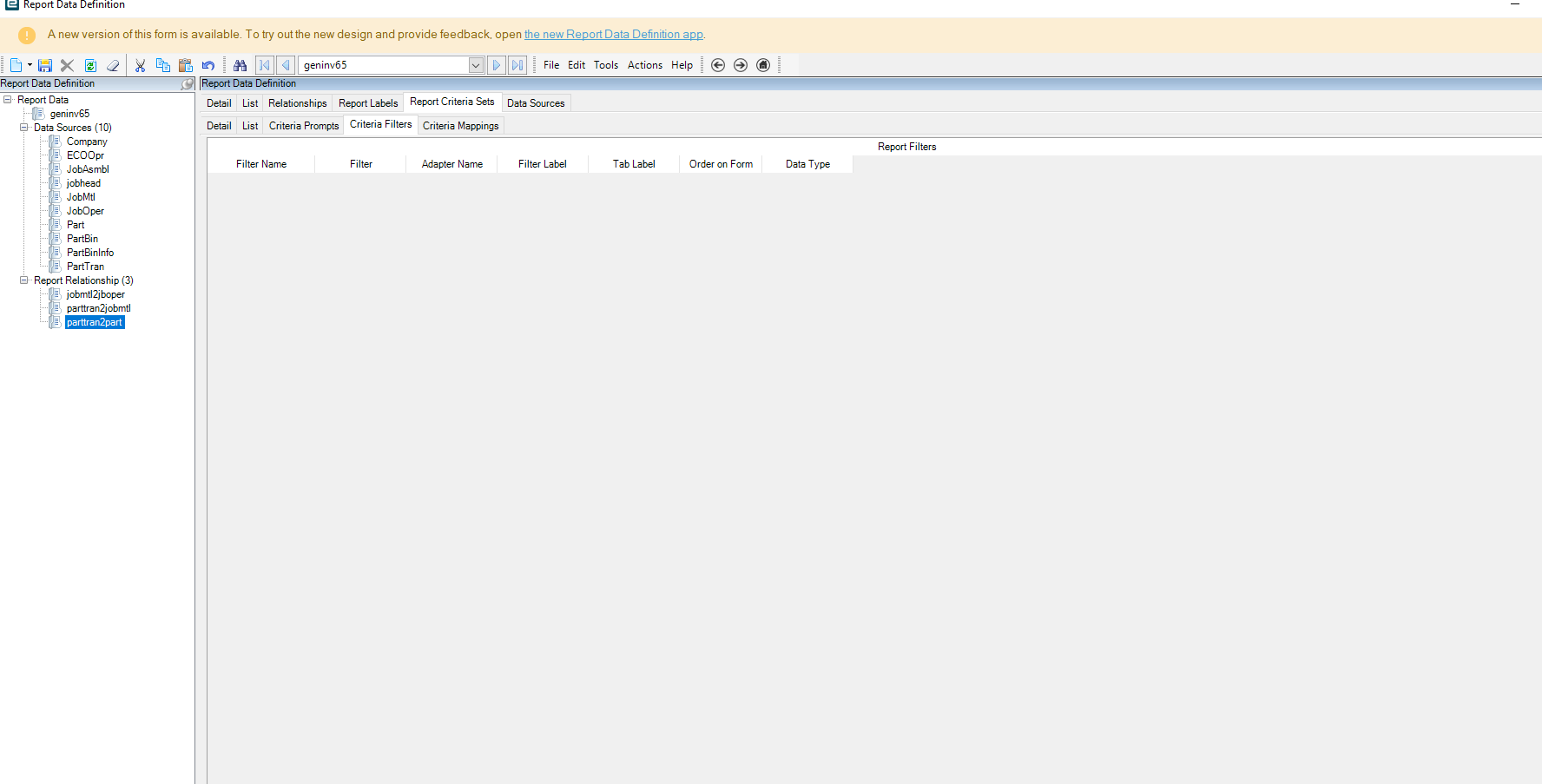1542x784 pixels.
Task: Click the New document icon
Action: [16, 65]
